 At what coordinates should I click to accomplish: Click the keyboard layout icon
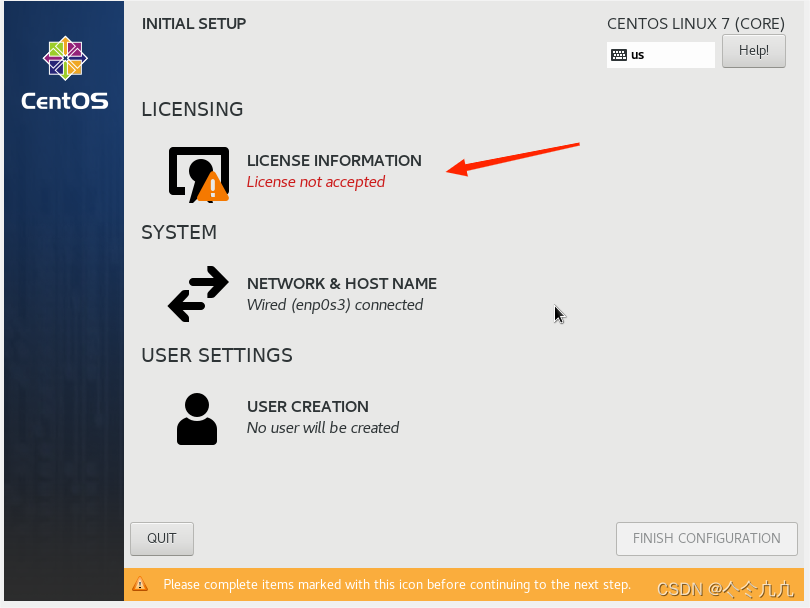click(x=619, y=55)
